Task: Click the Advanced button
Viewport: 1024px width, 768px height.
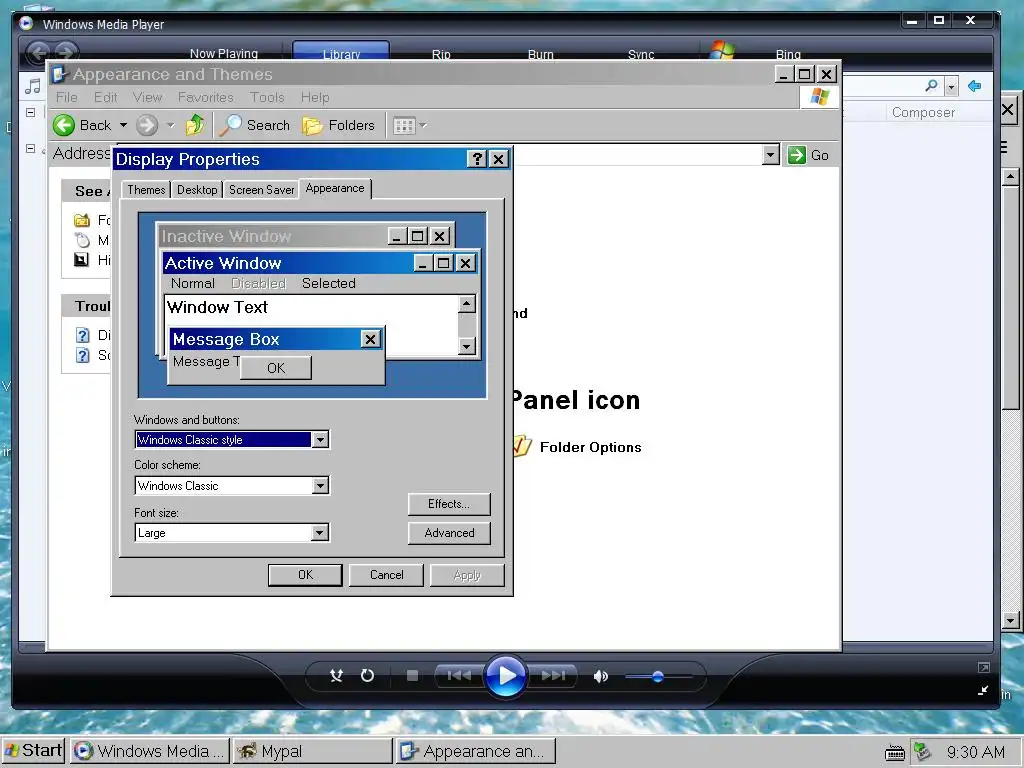Action: tap(449, 533)
